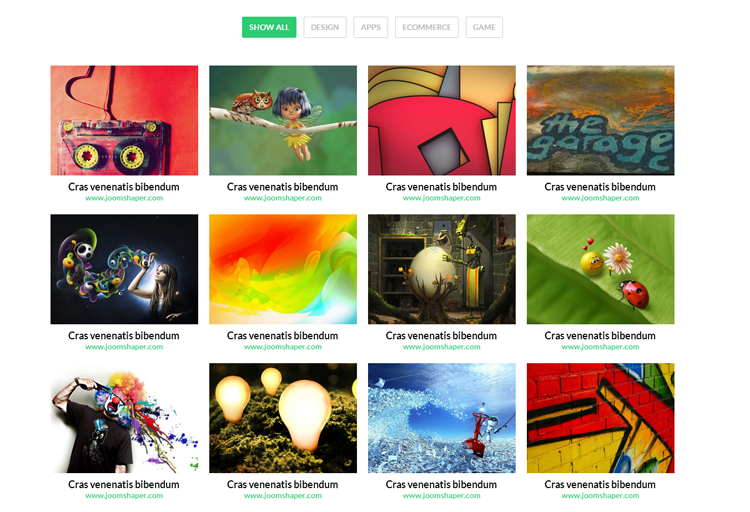Select the SHOW ALL filter button
The height and width of the screenshot is (512, 750).
coord(269,27)
